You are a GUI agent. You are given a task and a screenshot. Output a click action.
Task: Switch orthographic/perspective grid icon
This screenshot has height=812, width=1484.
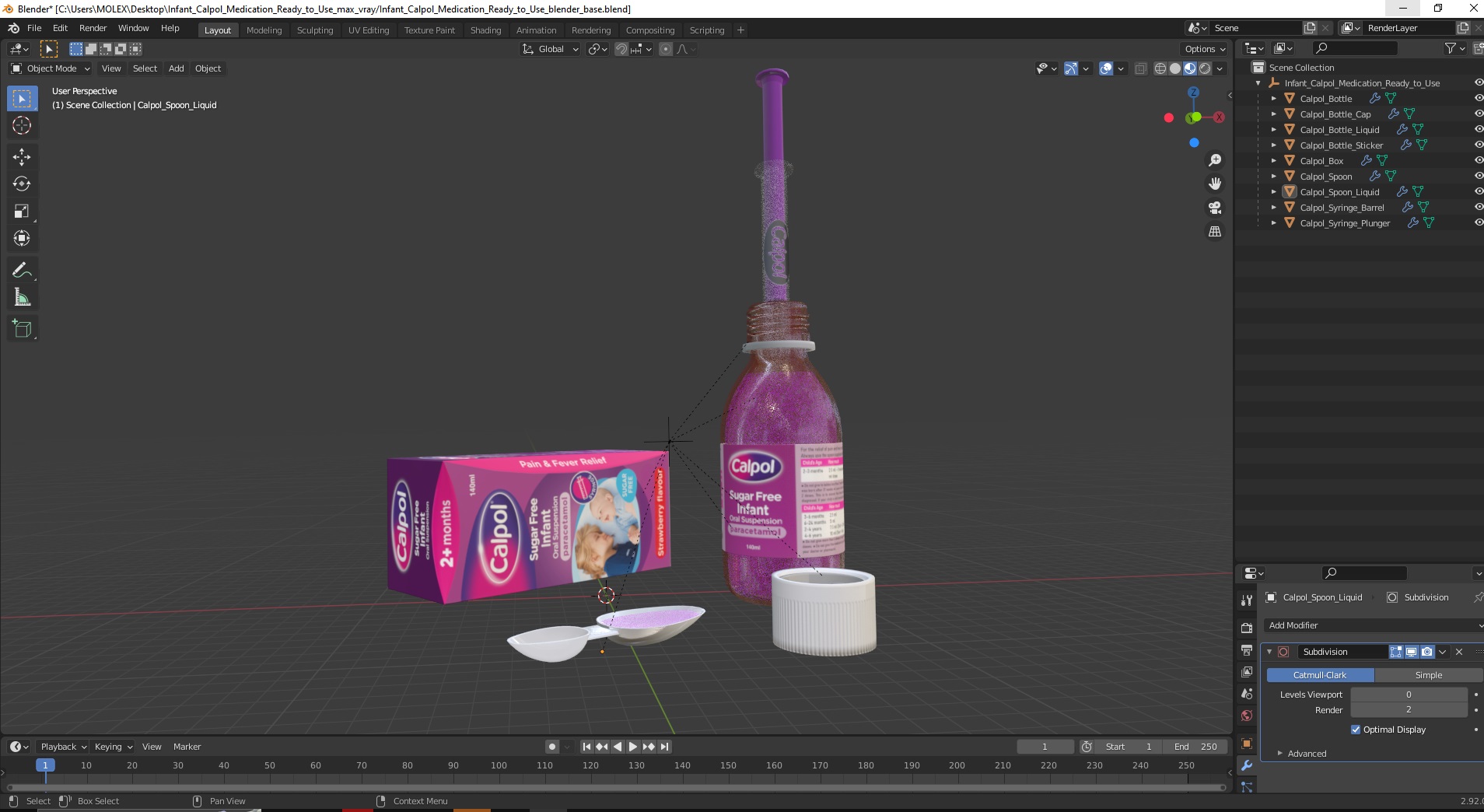click(1214, 232)
